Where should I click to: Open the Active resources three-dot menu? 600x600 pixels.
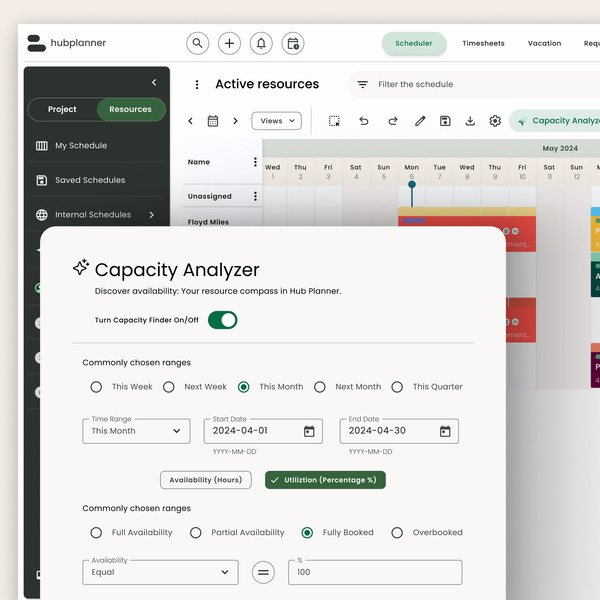tap(197, 84)
